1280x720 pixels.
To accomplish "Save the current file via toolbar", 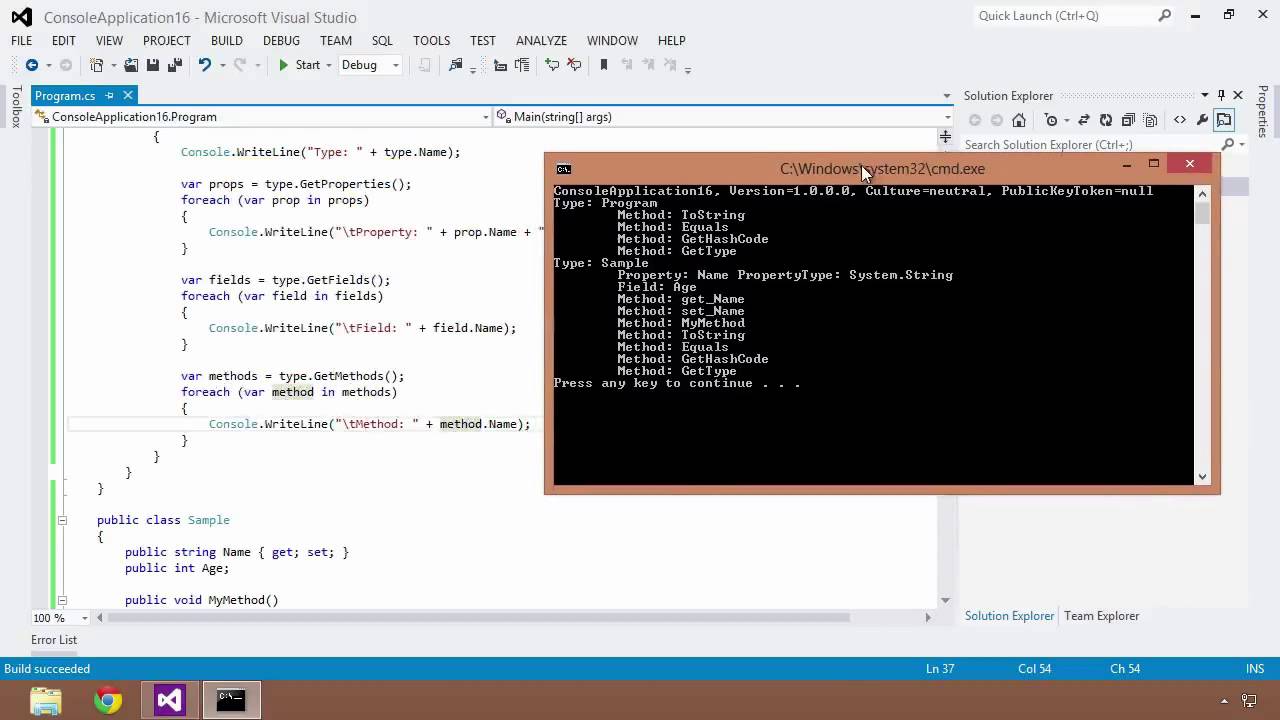I will click(x=153, y=65).
